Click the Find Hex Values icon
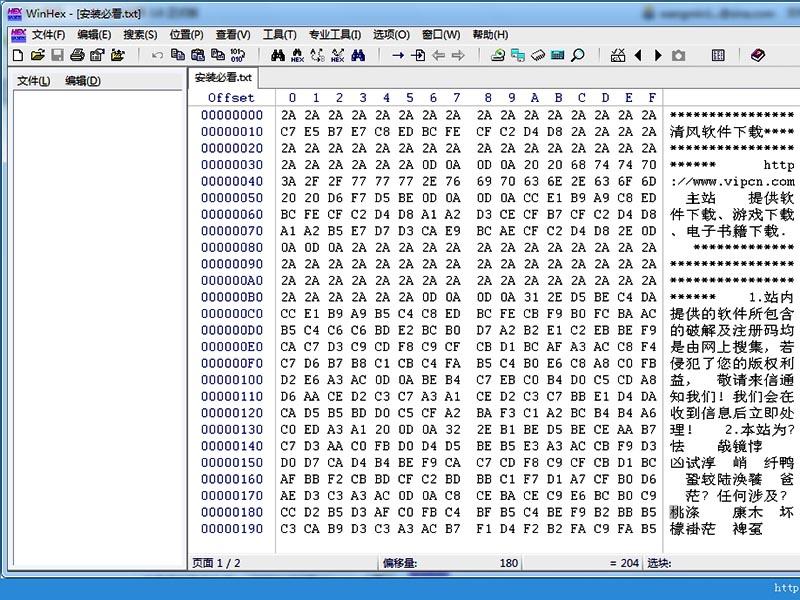The height and width of the screenshot is (600, 800). tap(297, 55)
